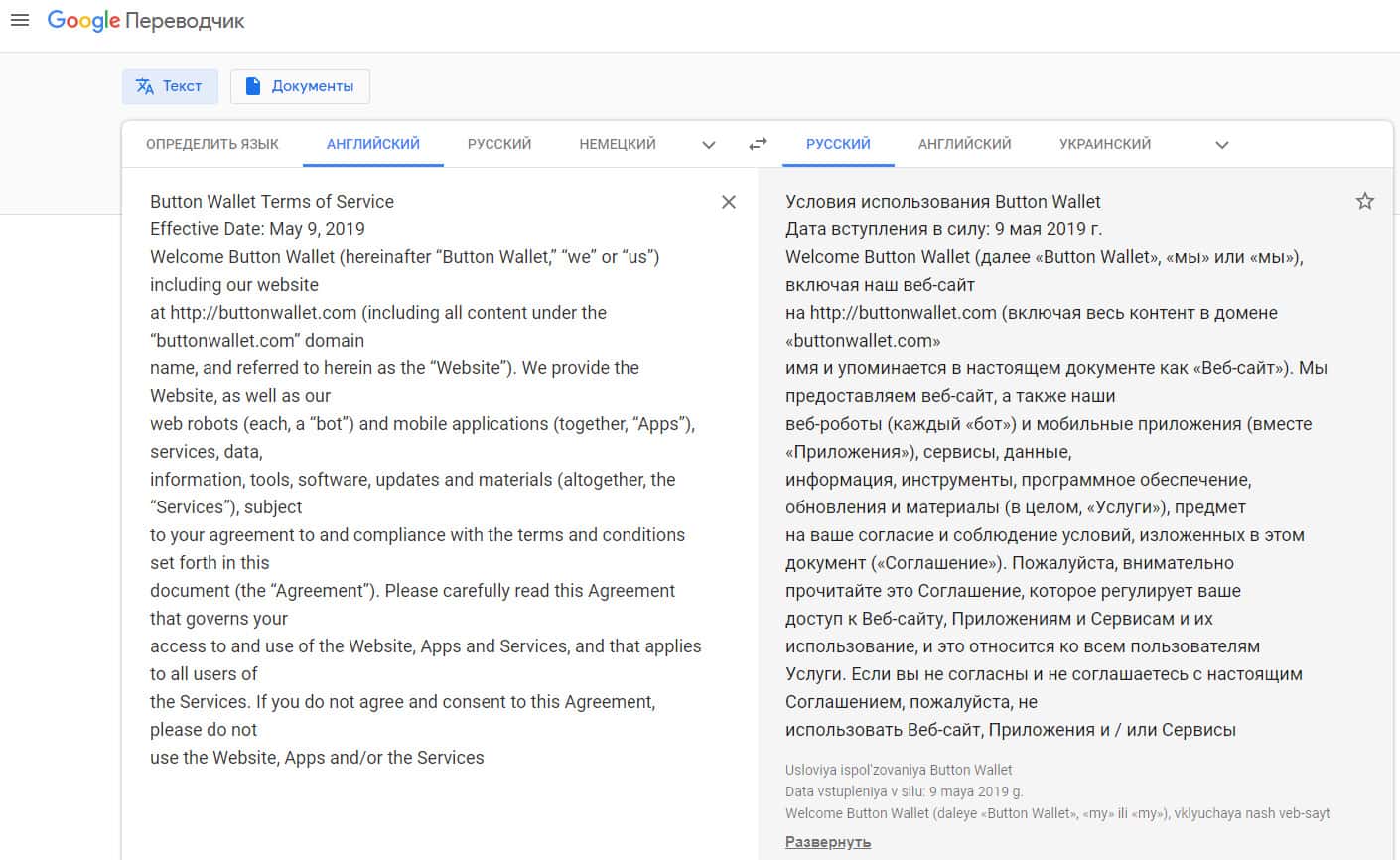Screen dimensions: 1400x860
Task: Swap source and target languages
Action: pyautogui.click(x=758, y=144)
